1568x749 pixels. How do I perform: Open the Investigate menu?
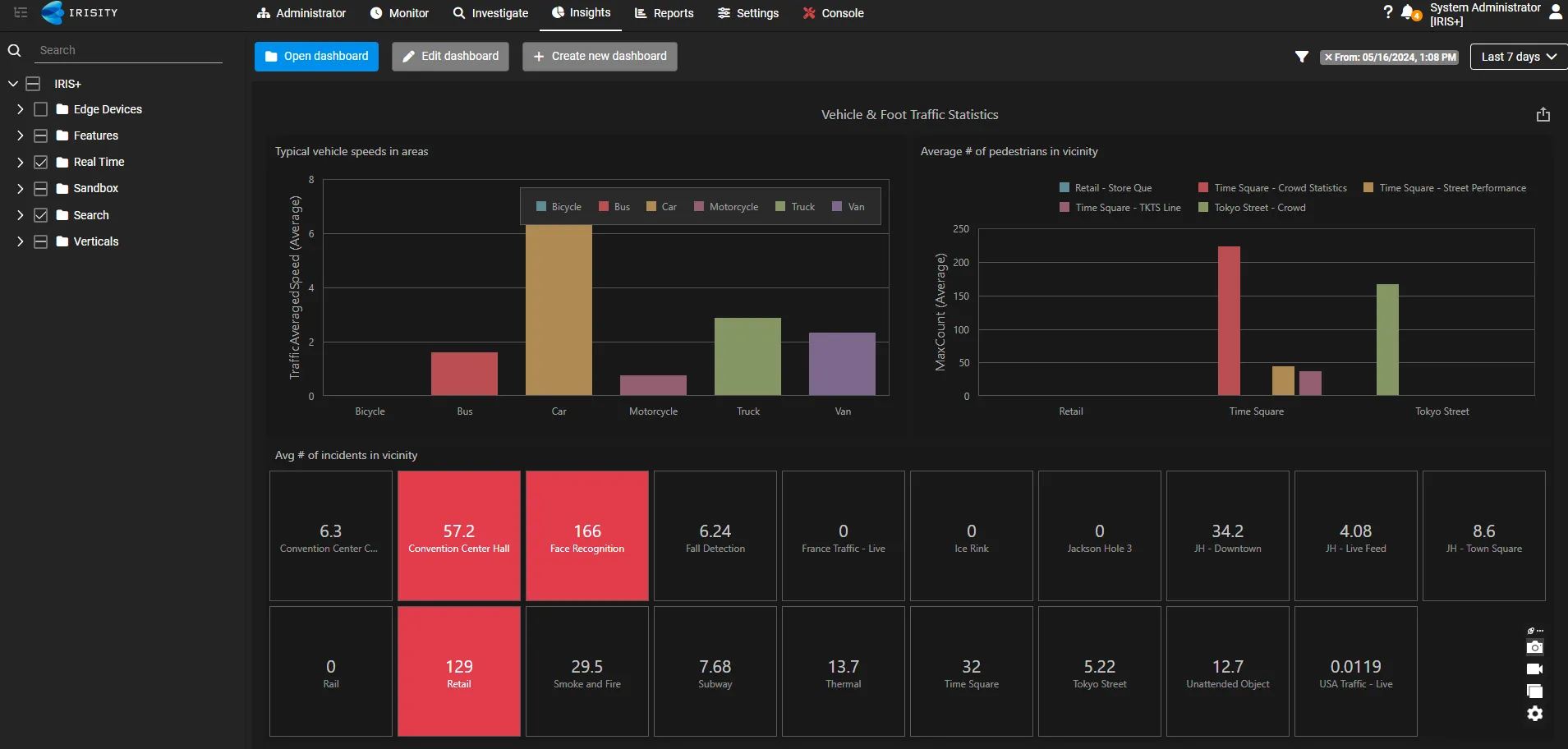(x=490, y=13)
